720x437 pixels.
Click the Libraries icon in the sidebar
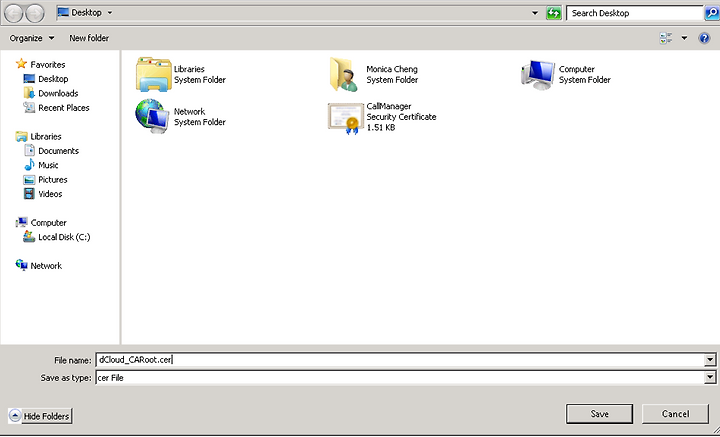point(21,136)
